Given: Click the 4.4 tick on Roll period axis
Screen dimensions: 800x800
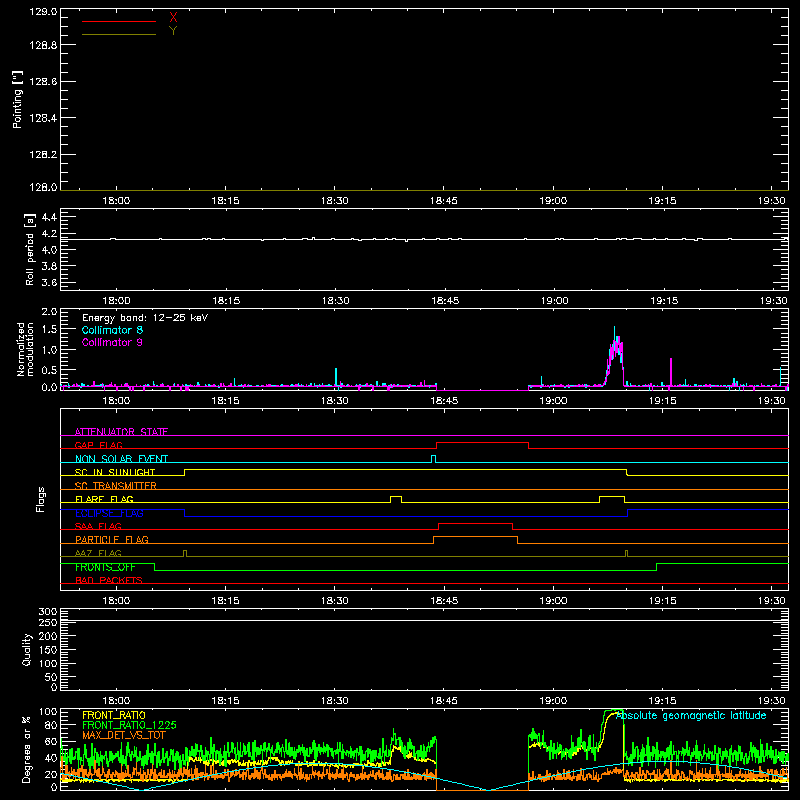Looking at the screenshot, I should point(49,217).
